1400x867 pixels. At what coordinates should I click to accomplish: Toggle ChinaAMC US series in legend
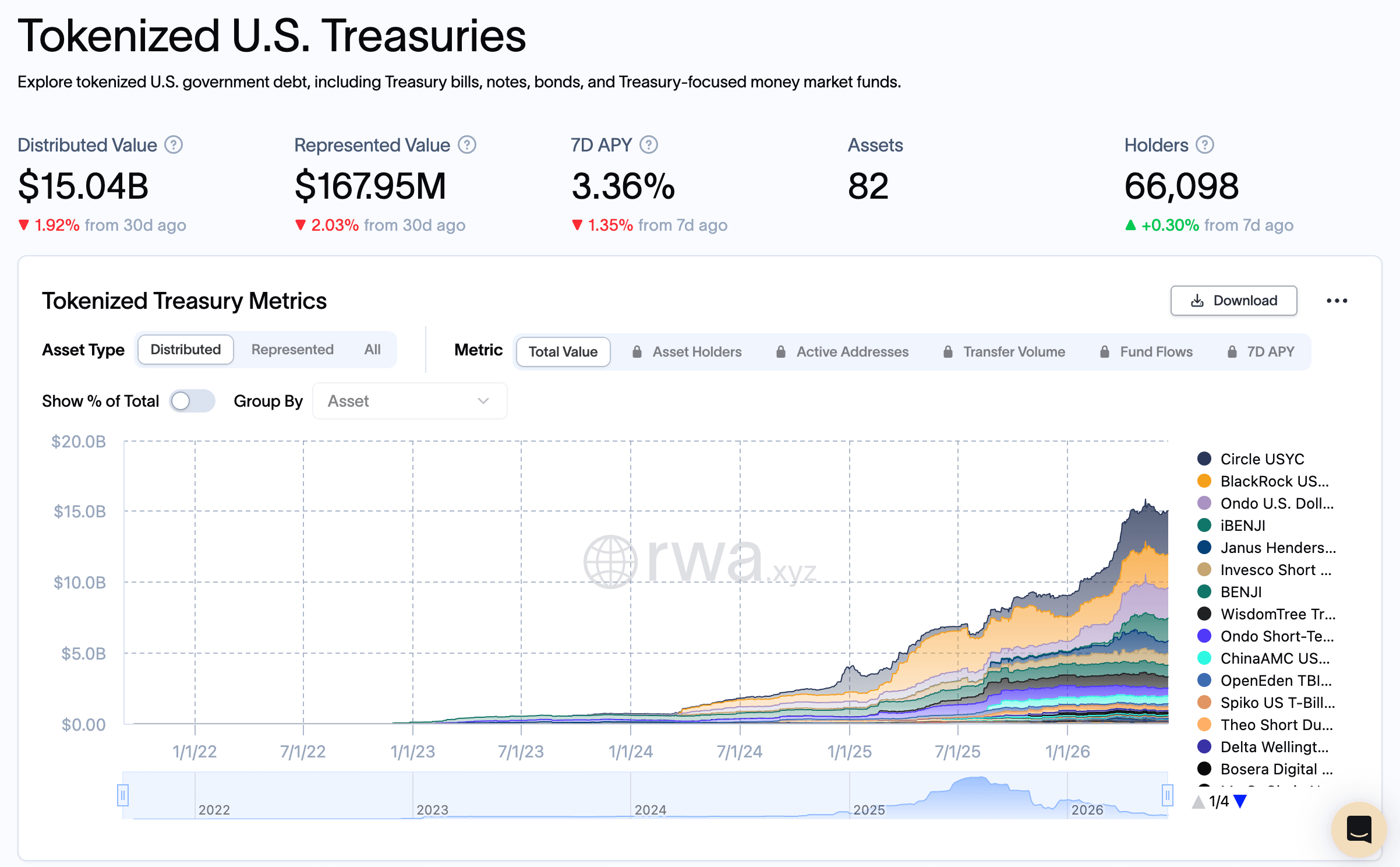pos(1264,658)
